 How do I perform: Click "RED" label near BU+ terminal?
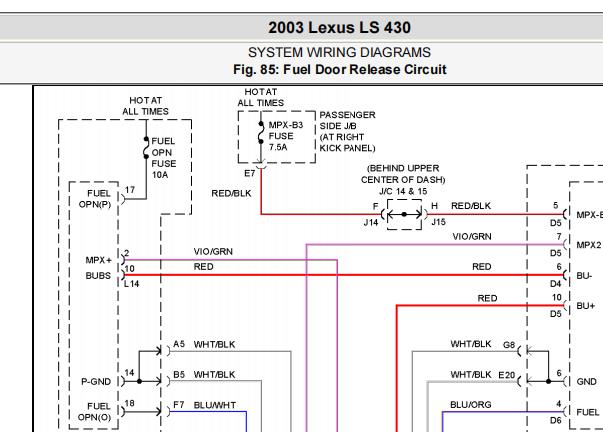487,298
